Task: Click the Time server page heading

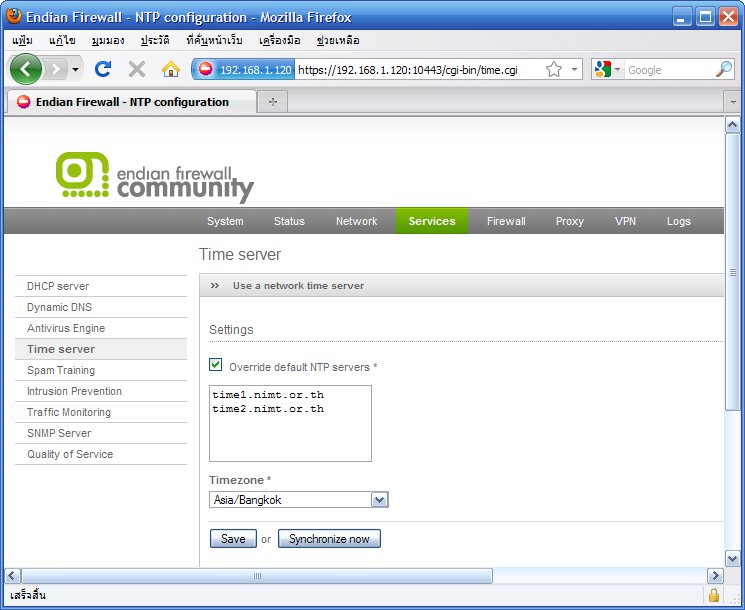Action: (x=240, y=254)
